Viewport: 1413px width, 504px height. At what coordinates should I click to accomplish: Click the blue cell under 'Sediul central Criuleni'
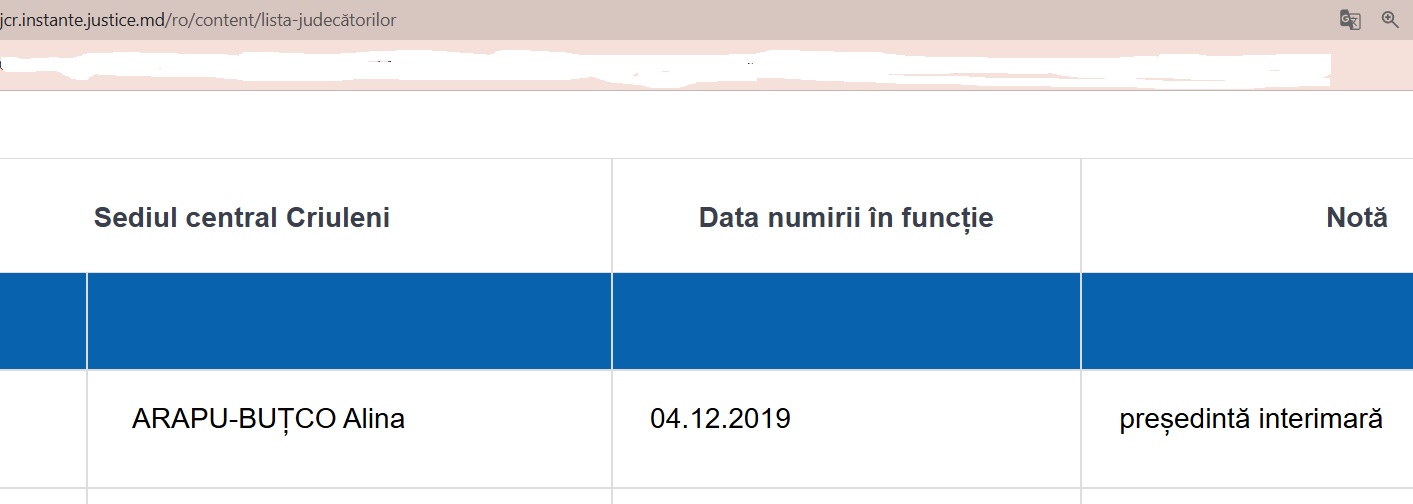coord(349,321)
